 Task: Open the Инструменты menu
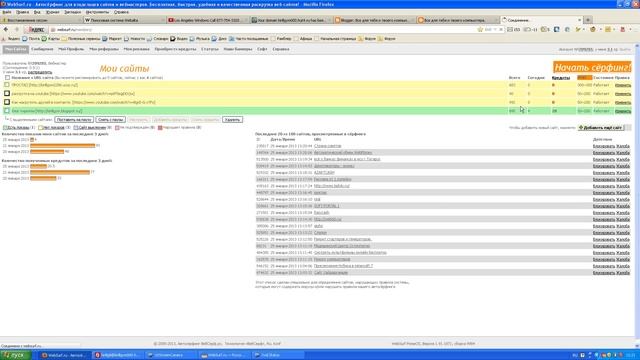[x=97, y=12]
